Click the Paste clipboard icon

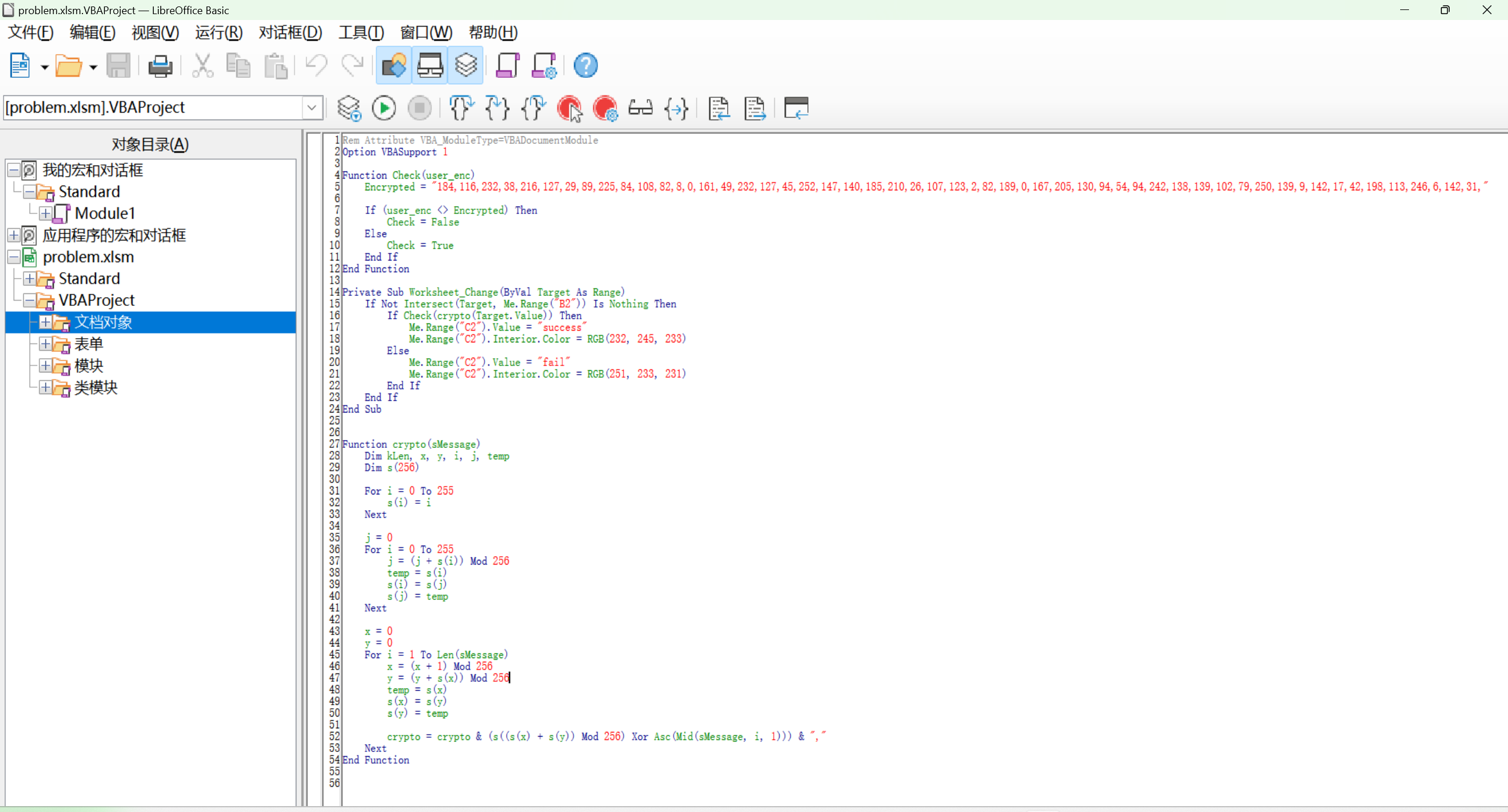(x=275, y=65)
